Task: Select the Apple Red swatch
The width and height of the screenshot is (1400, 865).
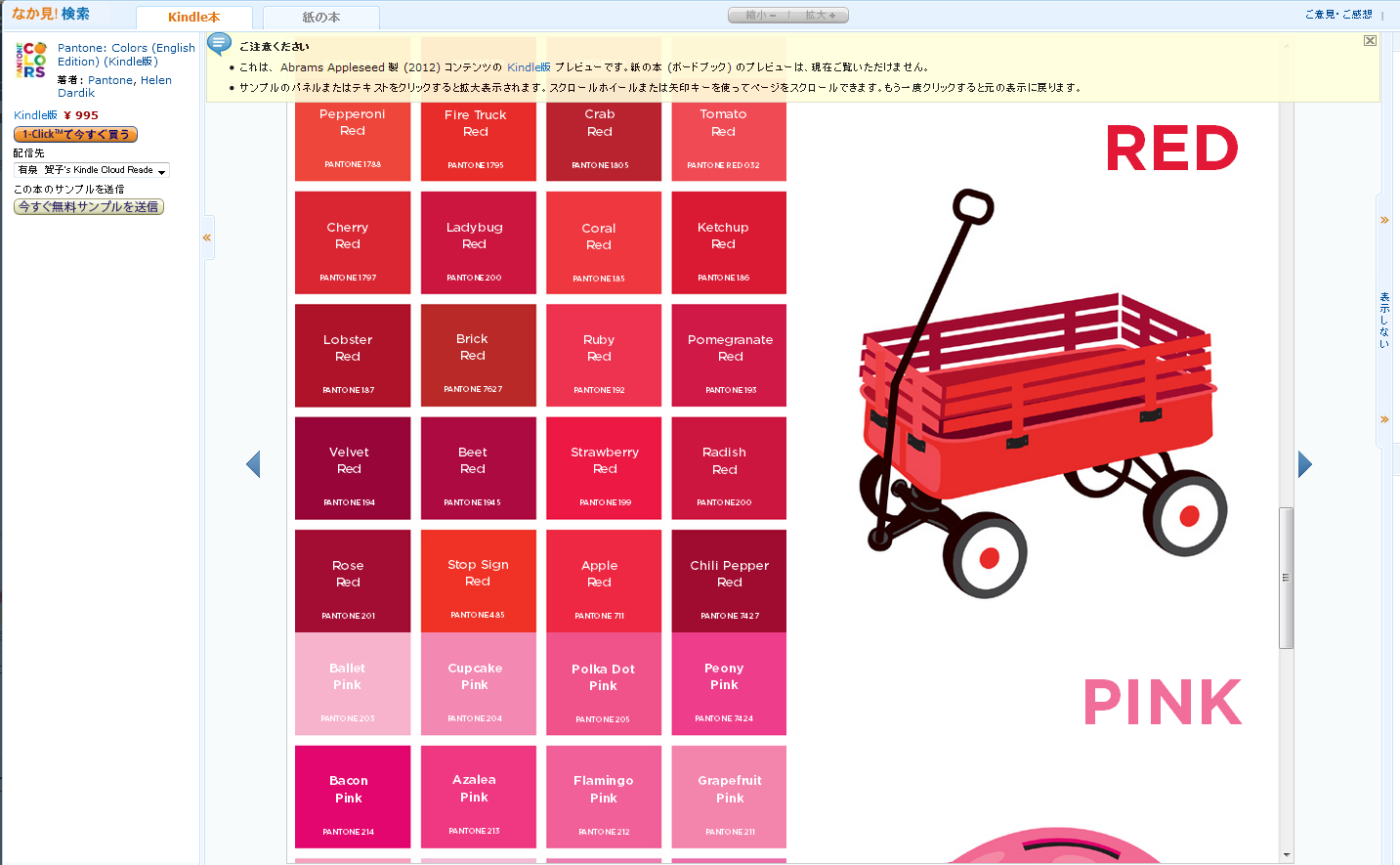Action: [x=604, y=581]
